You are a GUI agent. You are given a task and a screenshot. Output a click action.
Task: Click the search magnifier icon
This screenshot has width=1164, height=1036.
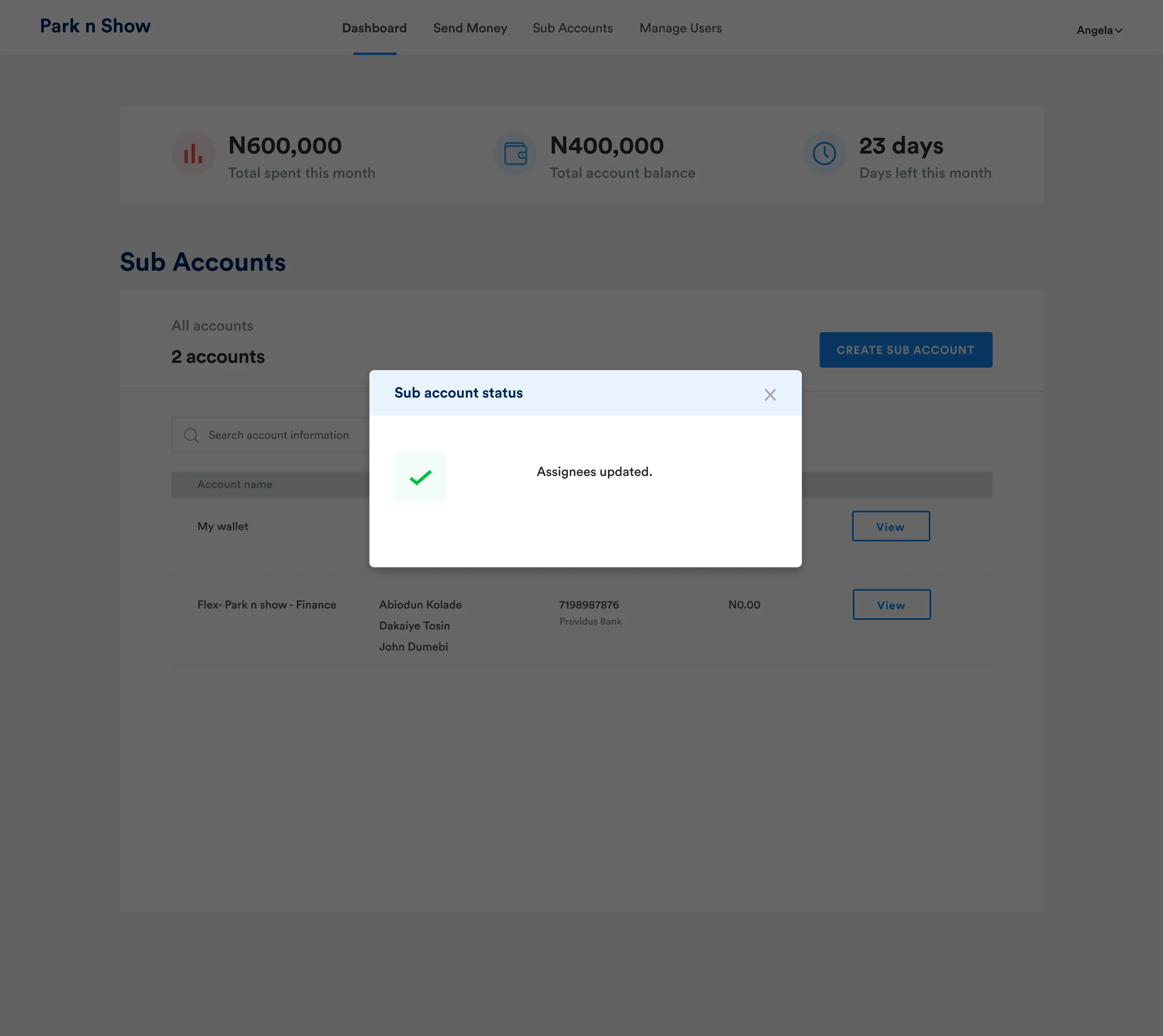[x=191, y=436]
